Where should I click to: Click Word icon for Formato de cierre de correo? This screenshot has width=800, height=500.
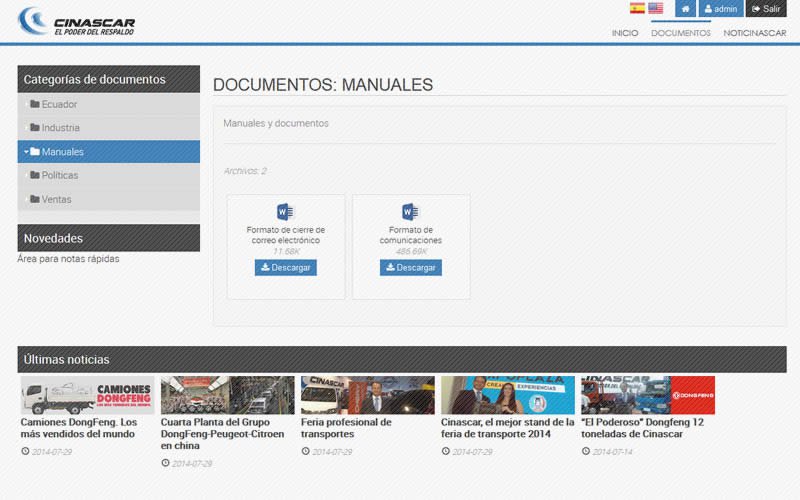coord(285,211)
